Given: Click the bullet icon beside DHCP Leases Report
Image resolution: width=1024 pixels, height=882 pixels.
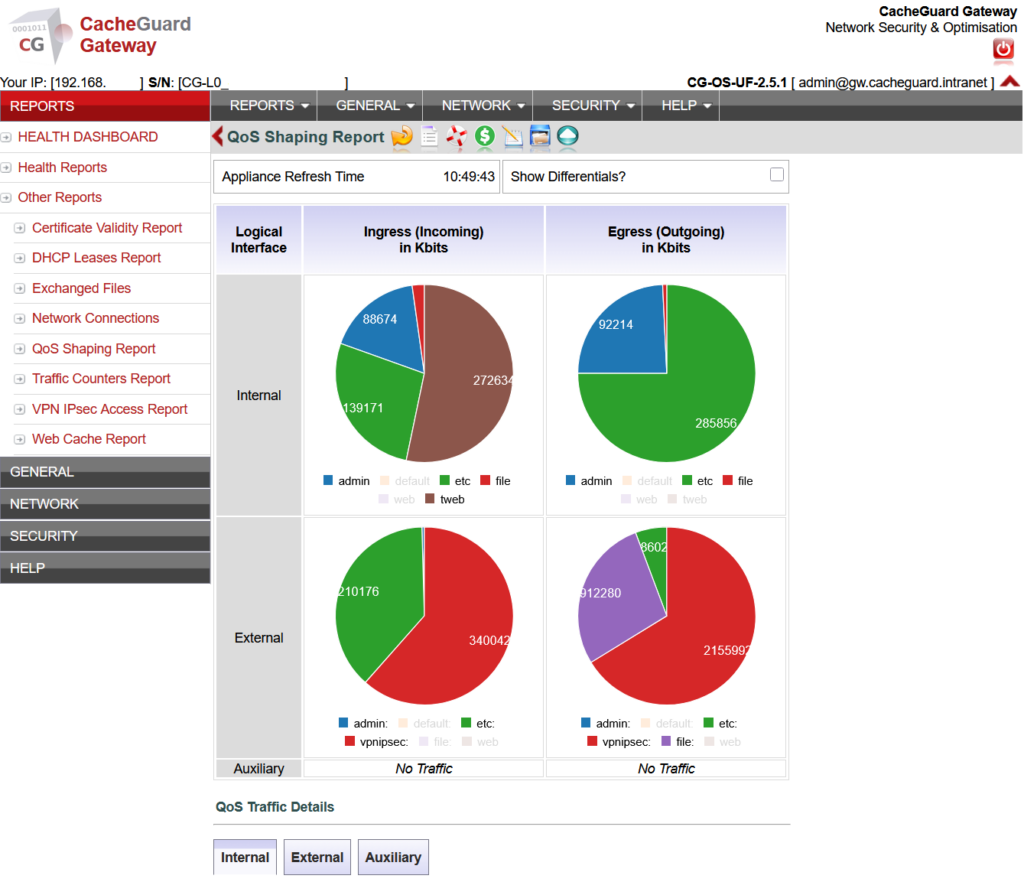Looking at the screenshot, I should coord(20,258).
